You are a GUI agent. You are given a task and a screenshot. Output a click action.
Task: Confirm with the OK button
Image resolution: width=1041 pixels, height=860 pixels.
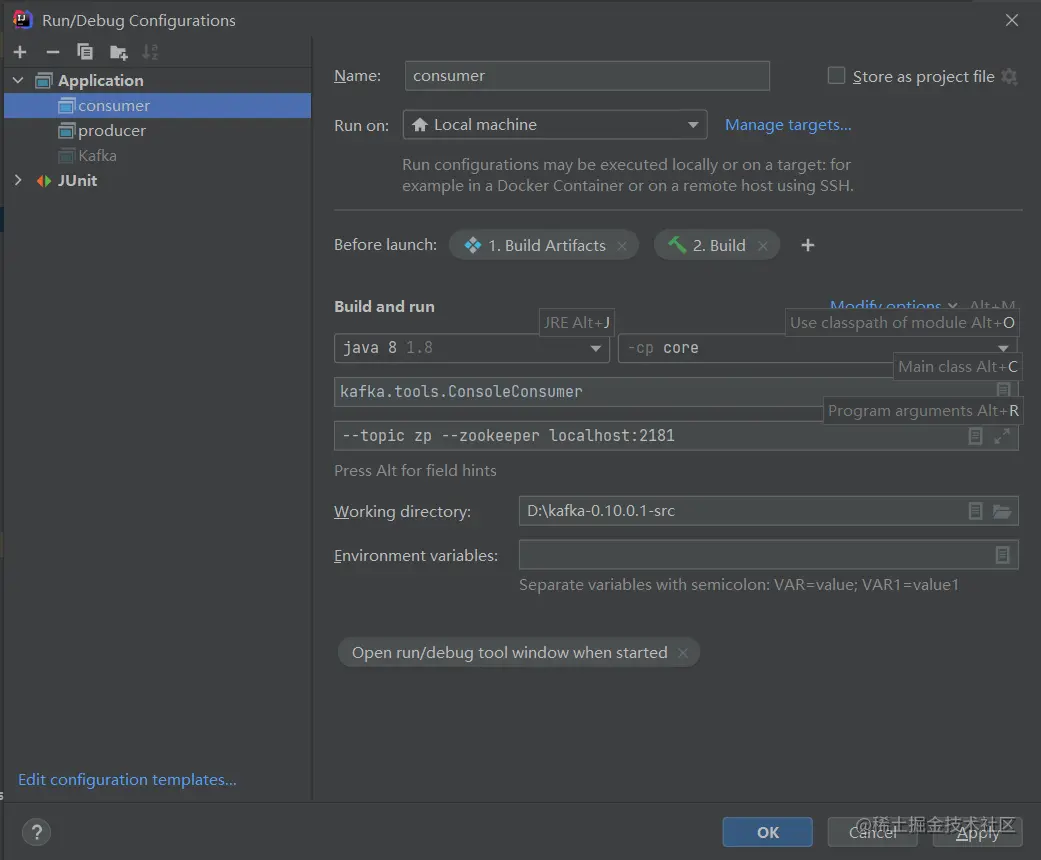[x=767, y=832]
